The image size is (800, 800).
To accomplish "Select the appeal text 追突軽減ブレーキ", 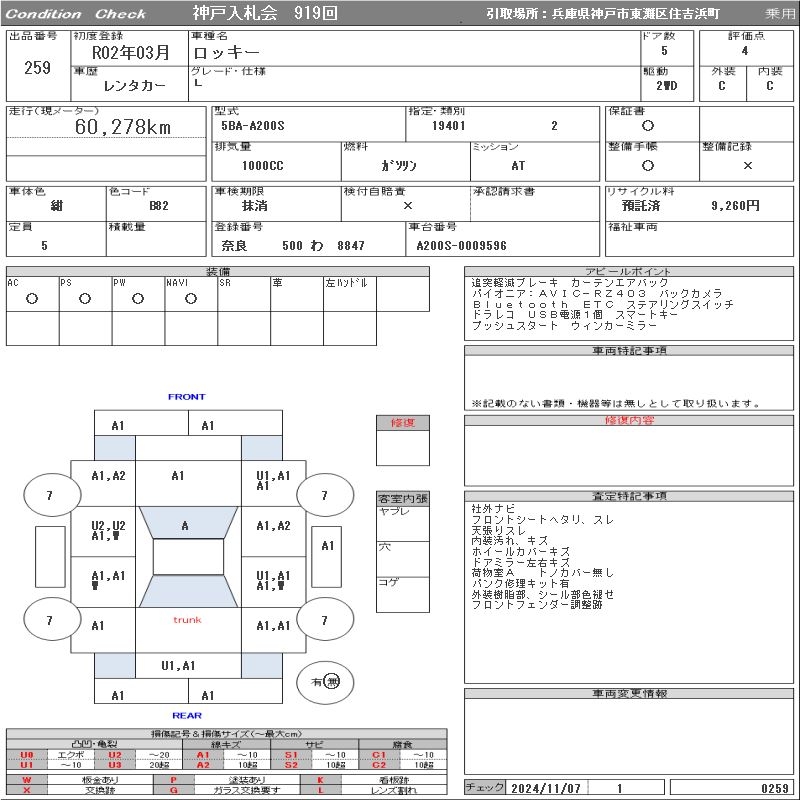I will click(x=515, y=283).
